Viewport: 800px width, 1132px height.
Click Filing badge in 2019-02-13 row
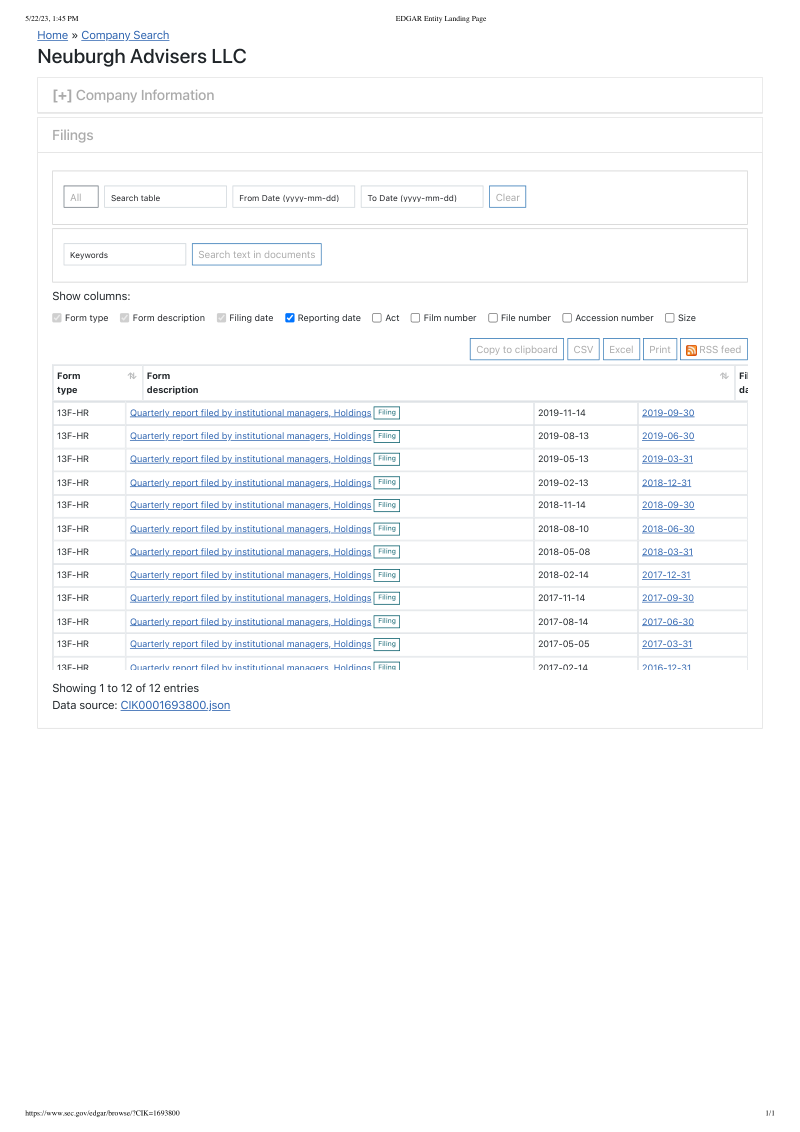(387, 482)
